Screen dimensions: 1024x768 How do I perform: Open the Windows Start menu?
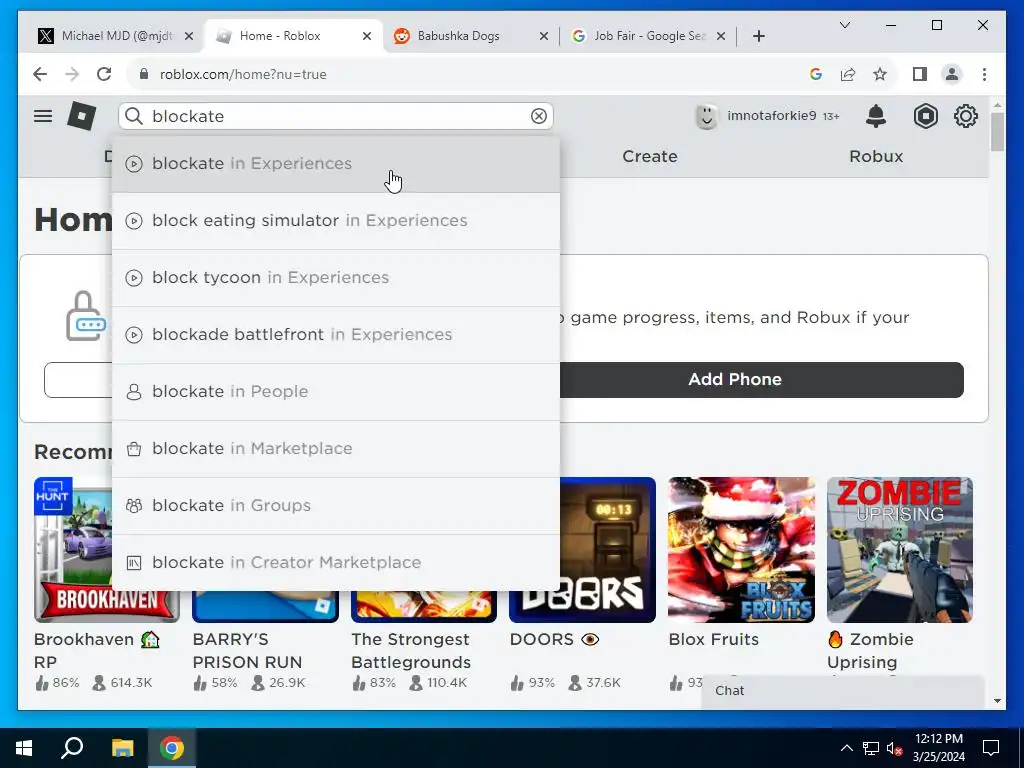pyautogui.click(x=24, y=748)
